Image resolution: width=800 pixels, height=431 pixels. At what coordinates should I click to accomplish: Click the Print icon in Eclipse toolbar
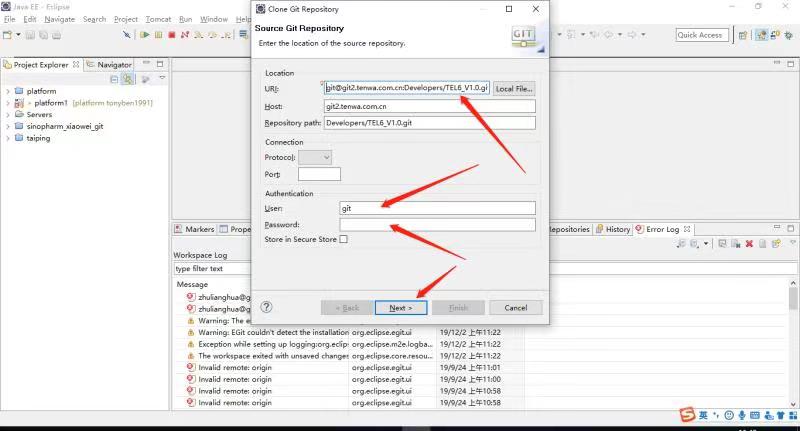[x=57, y=35]
